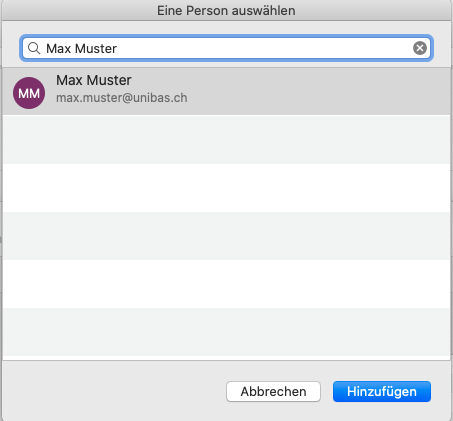The width and height of the screenshot is (453, 421).
Task: Click the word Max in search field
Action: pyautogui.click(x=58, y=49)
